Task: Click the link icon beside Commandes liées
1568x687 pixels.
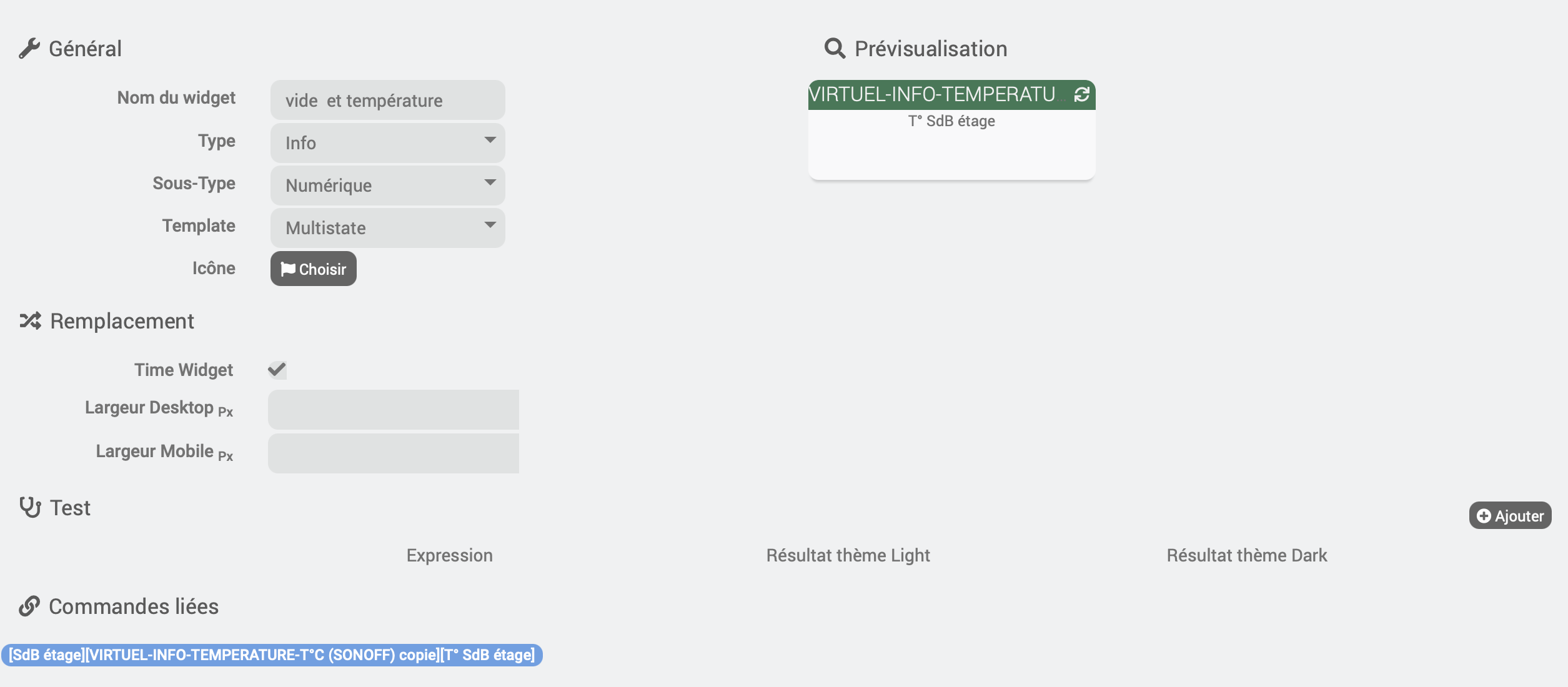Action: tap(29, 606)
